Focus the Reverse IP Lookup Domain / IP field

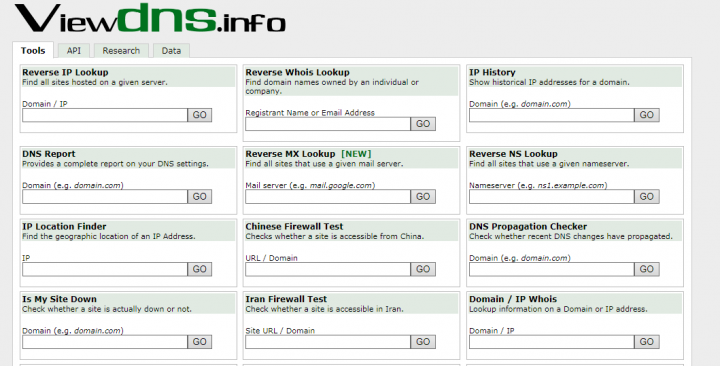tap(105, 115)
